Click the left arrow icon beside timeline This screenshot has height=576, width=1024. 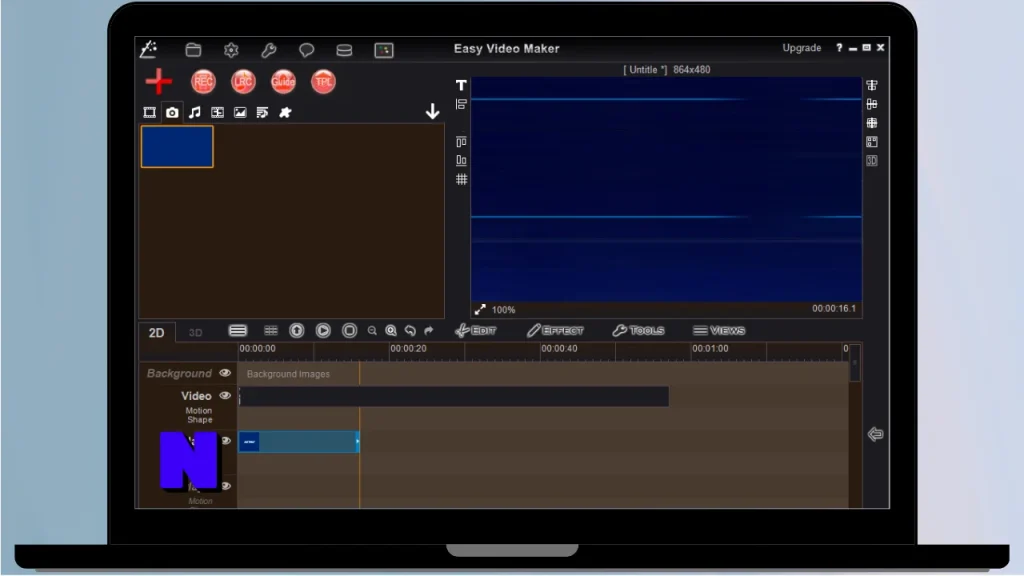[875, 434]
